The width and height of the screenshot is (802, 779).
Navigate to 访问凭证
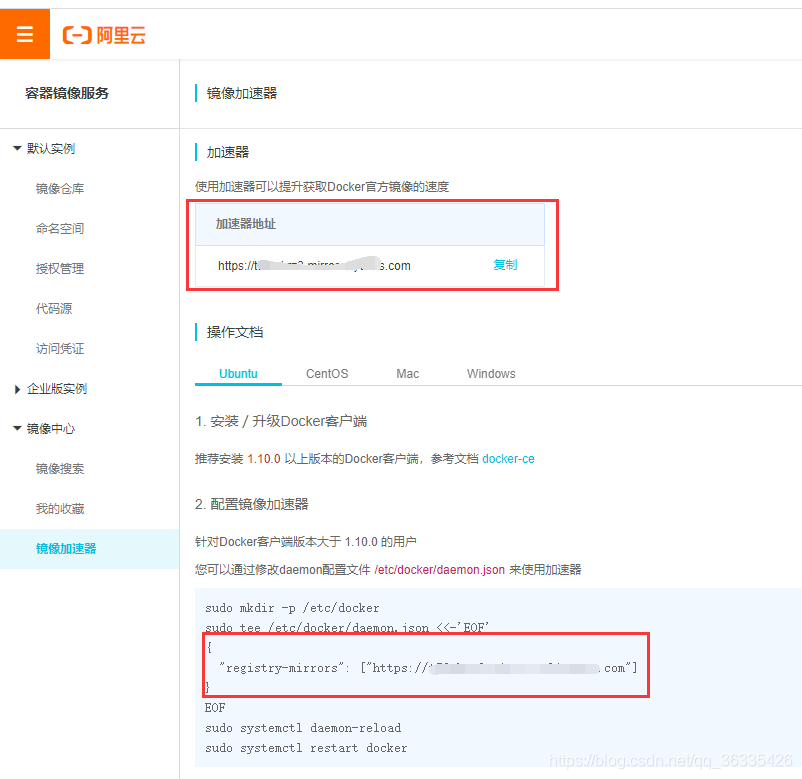pyautogui.click(x=60, y=349)
